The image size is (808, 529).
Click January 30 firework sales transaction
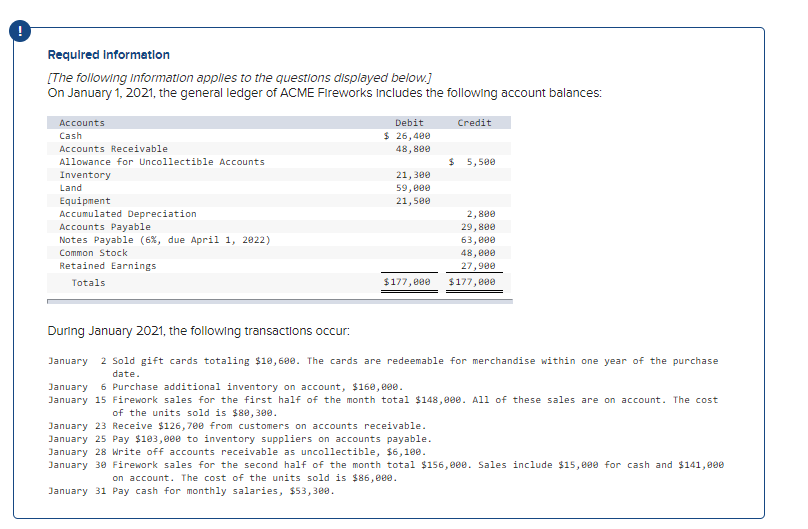386,471
